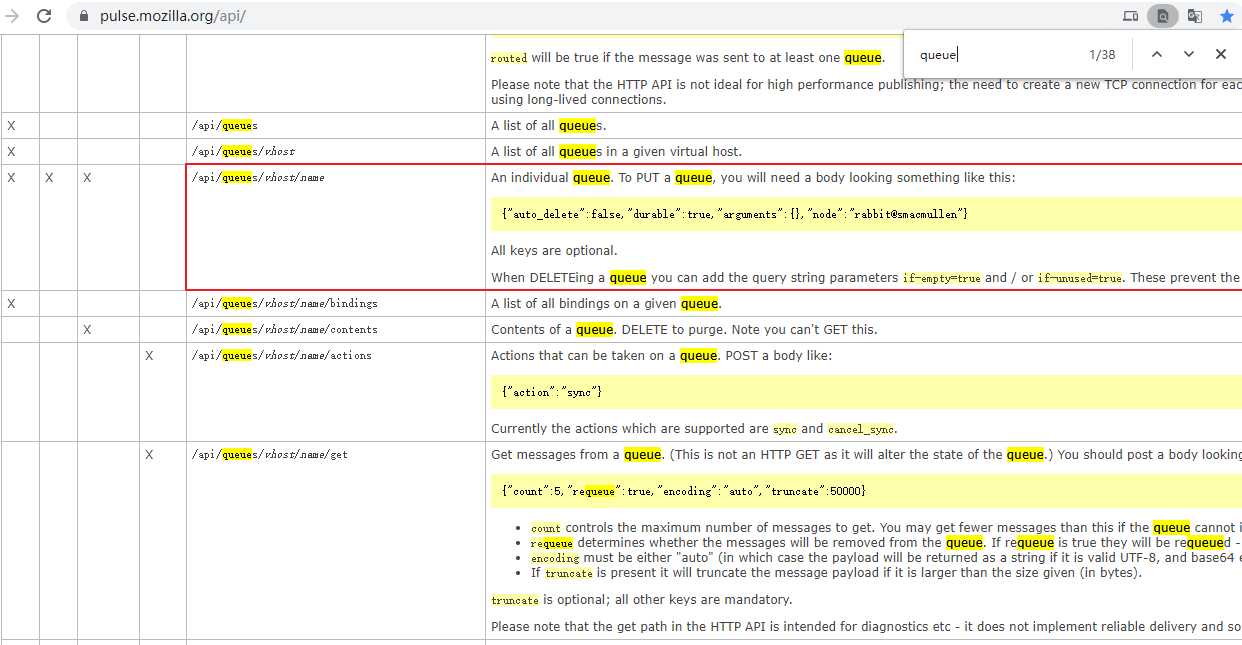Screen dimensions: 1242x645
Task: Click the auto_delete JSON code block
Action: [866, 214]
